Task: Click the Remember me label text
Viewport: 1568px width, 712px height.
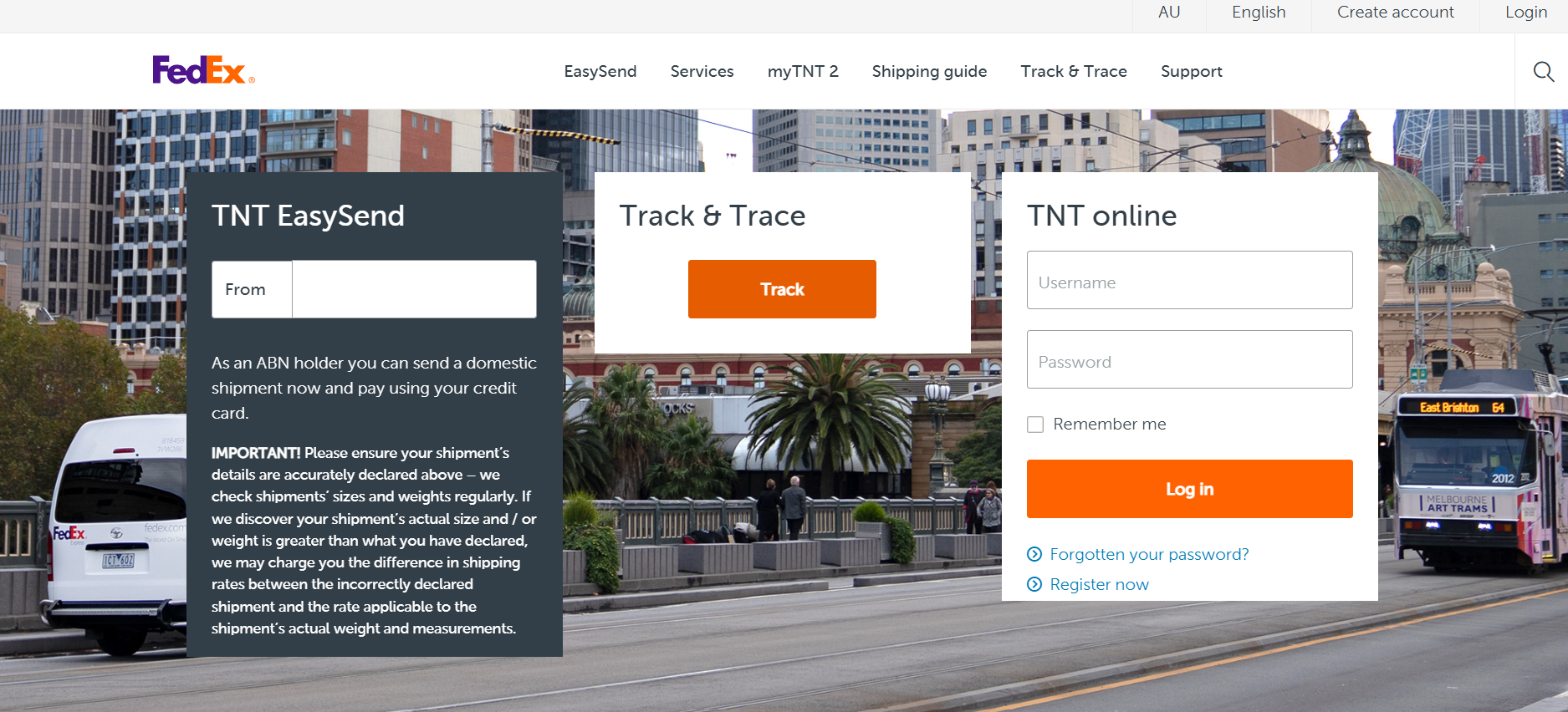Action: click(x=1110, y=425)
